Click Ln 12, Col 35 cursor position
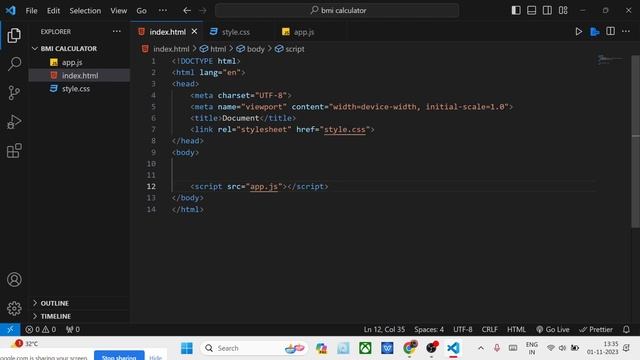Image resolution: width=640 pixels, height=360 pixels. (384, 329)
